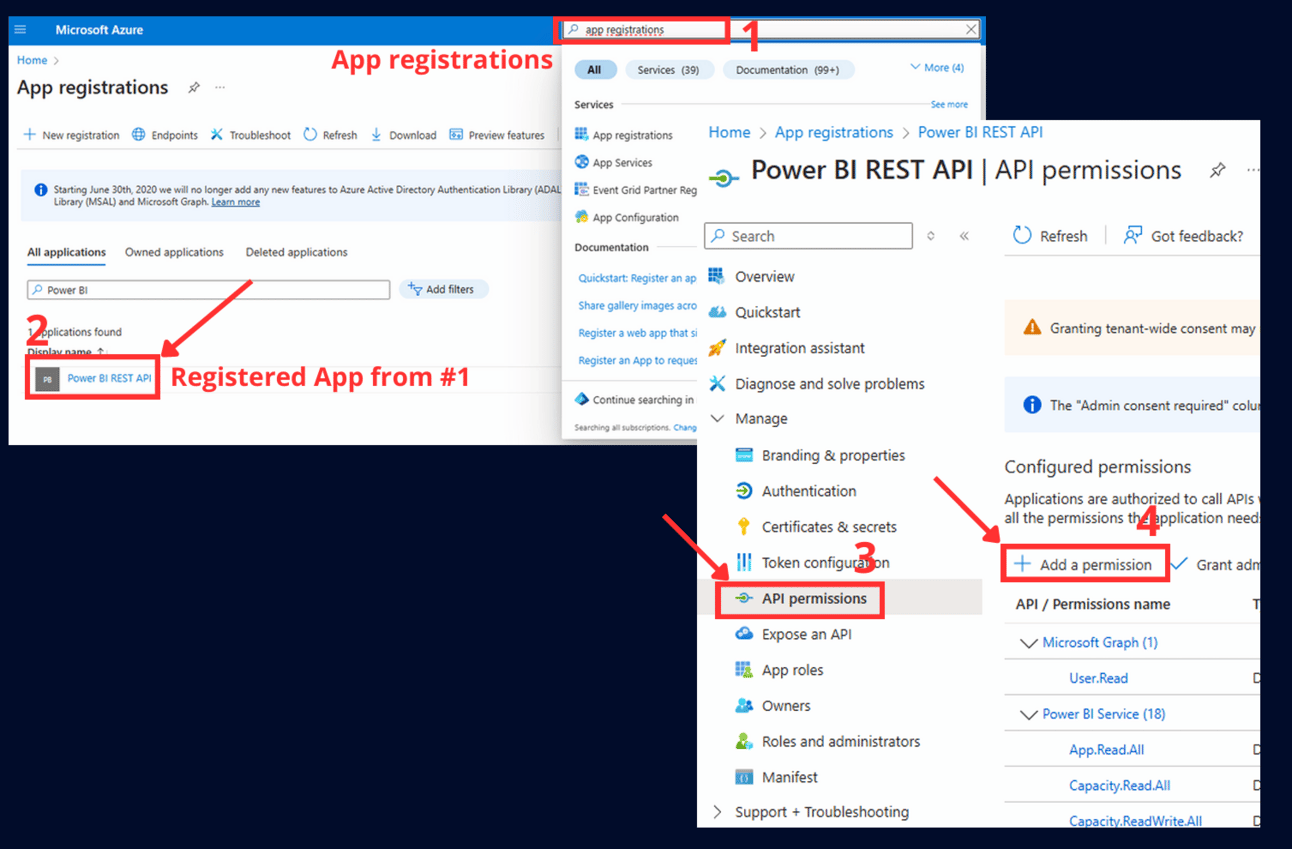Click the Roles and administrators icon

coord(743,742)
